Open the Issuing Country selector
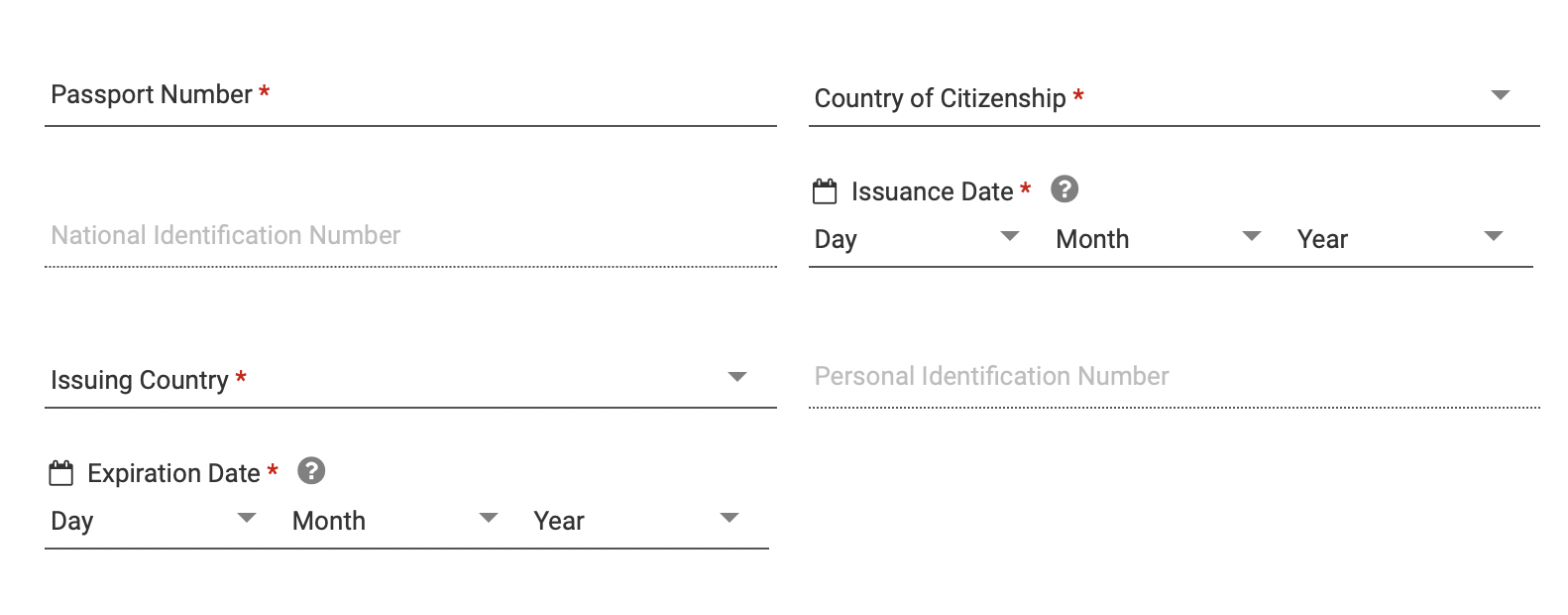 410,380
